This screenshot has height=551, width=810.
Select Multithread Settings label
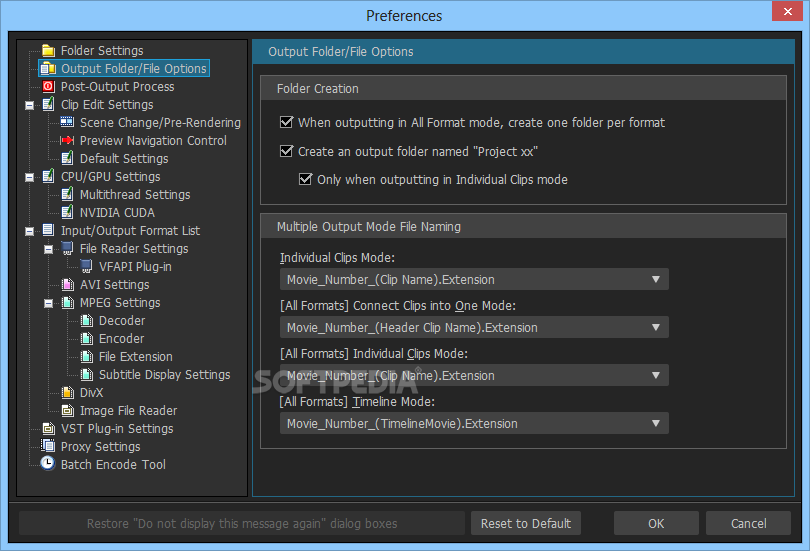[135, 195]
